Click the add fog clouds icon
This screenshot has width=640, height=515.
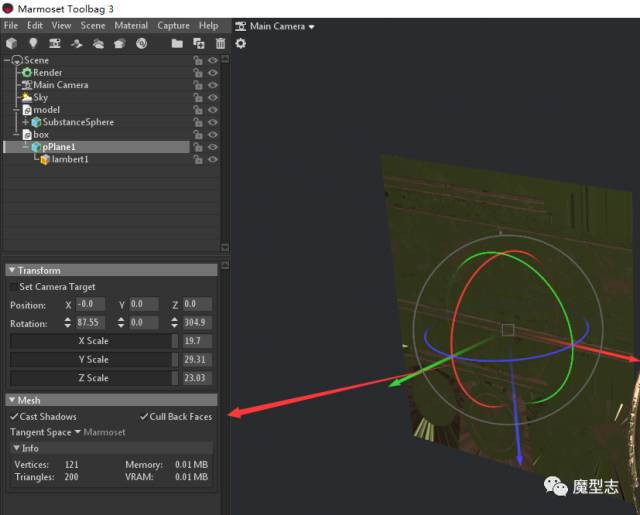click(x=98, y=43)
